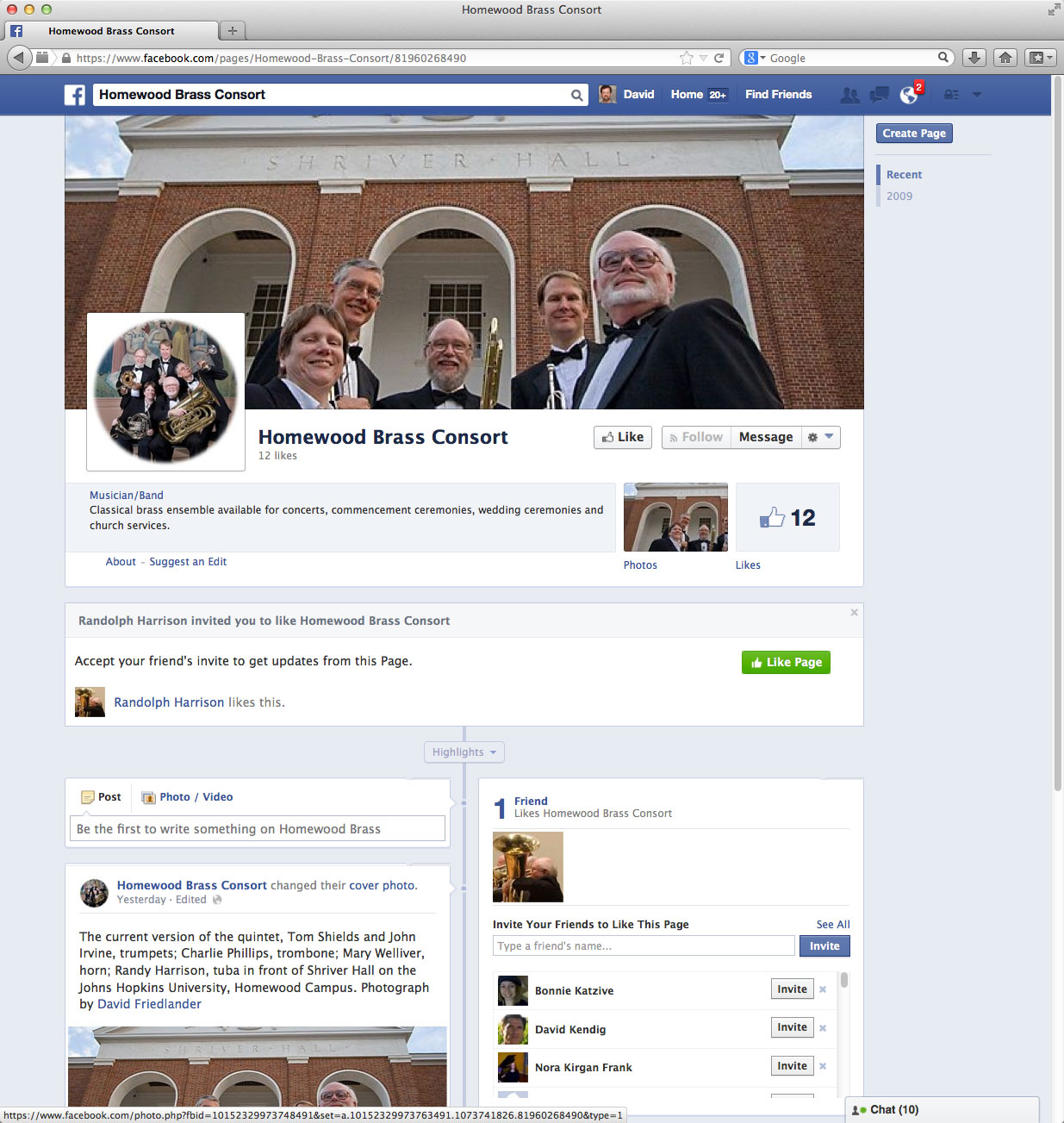1064x1123 pixels.
Task: Click the green Like Page button
Action: (786, 662)
